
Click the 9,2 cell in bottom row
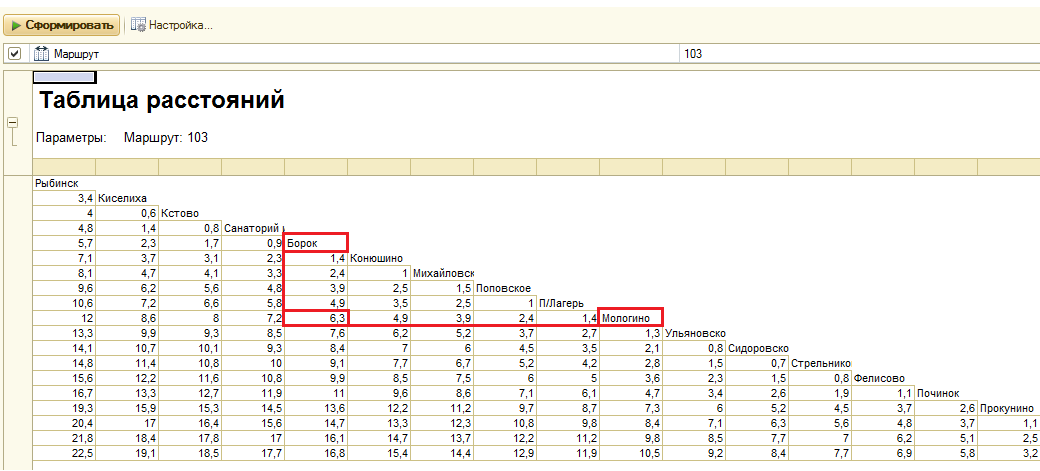[x=694, y=453]
